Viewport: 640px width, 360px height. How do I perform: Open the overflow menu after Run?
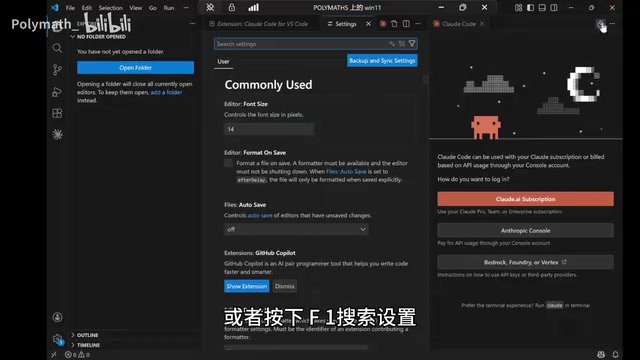pyautogui.click(x=186, y=8)
